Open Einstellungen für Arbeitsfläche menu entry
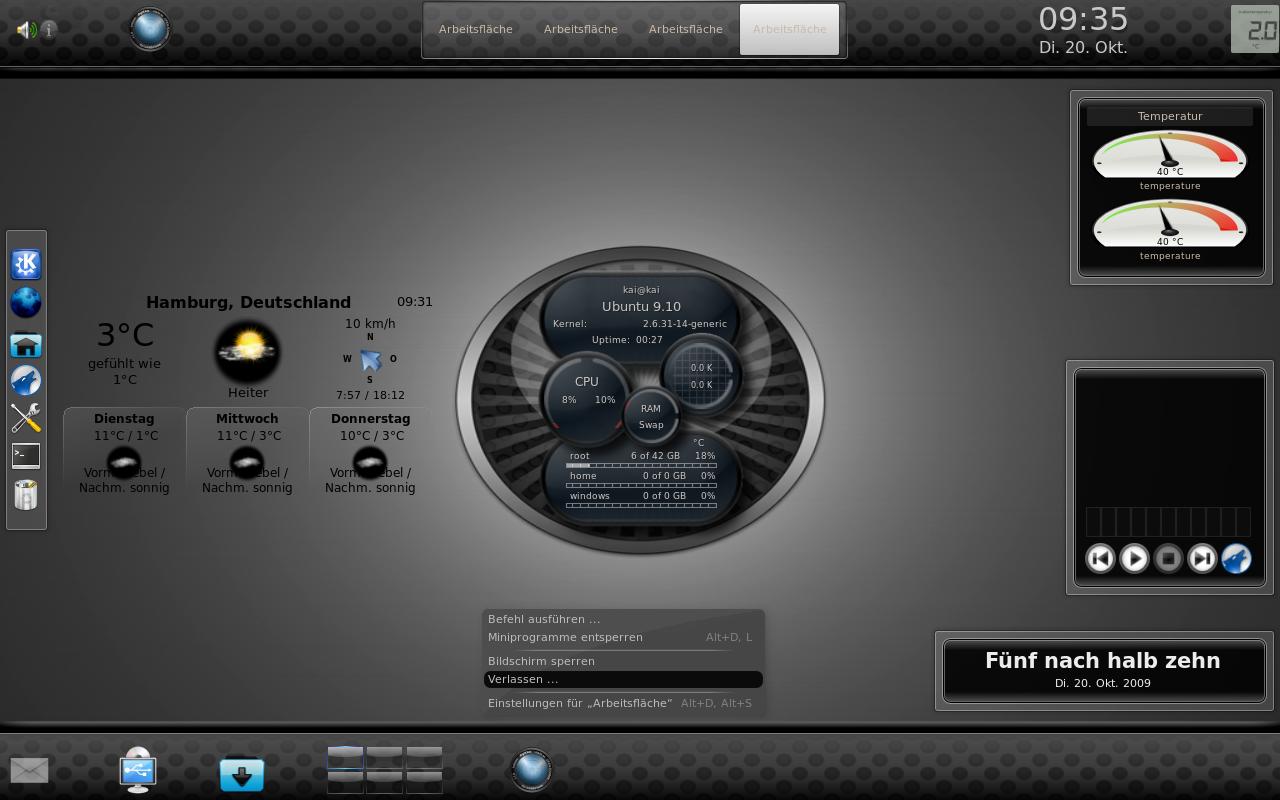1280x800 pixels. 623,703
